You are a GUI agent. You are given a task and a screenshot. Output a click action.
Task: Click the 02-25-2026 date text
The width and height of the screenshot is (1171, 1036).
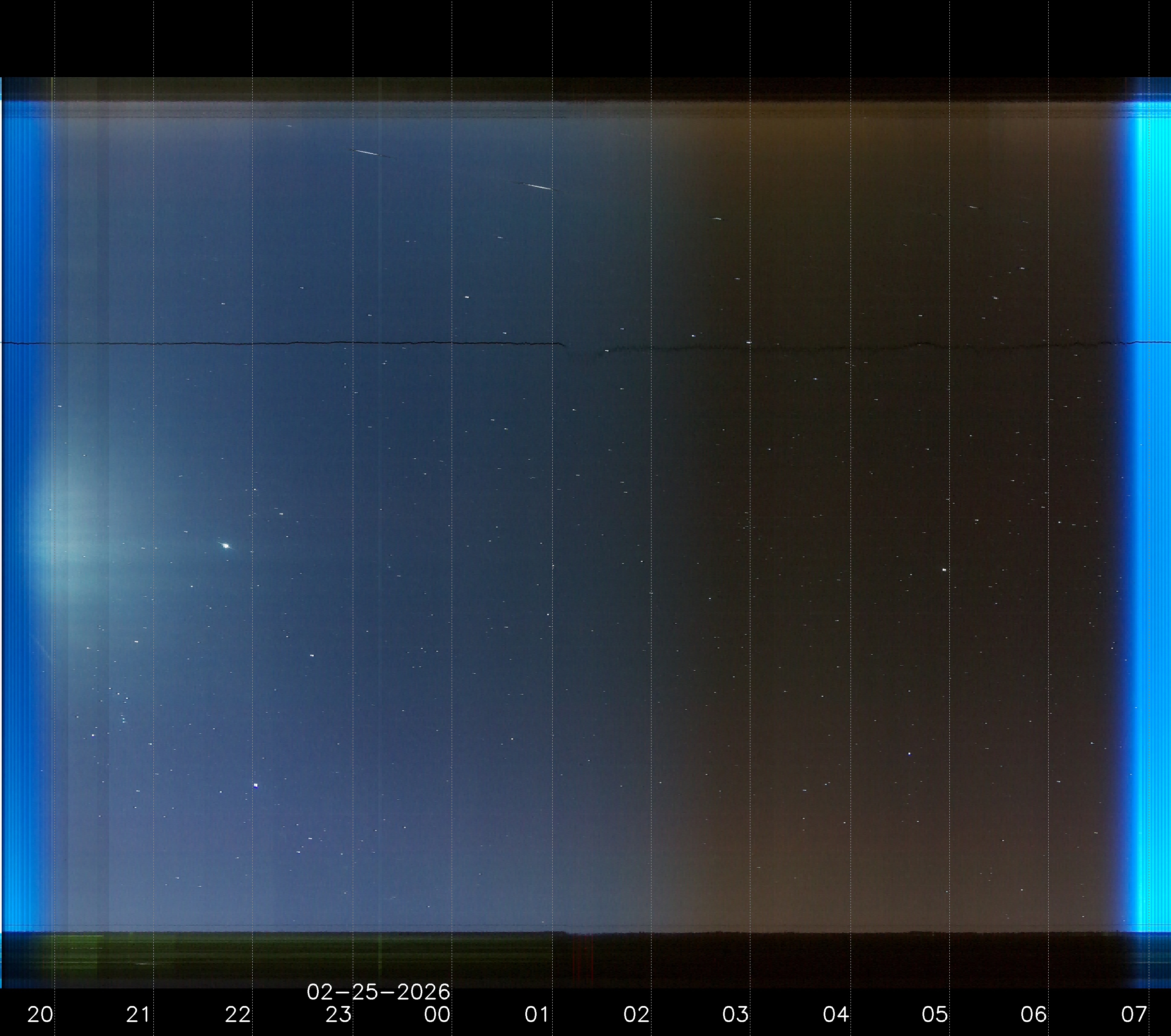pyautogui.click(x=378, y=992)
